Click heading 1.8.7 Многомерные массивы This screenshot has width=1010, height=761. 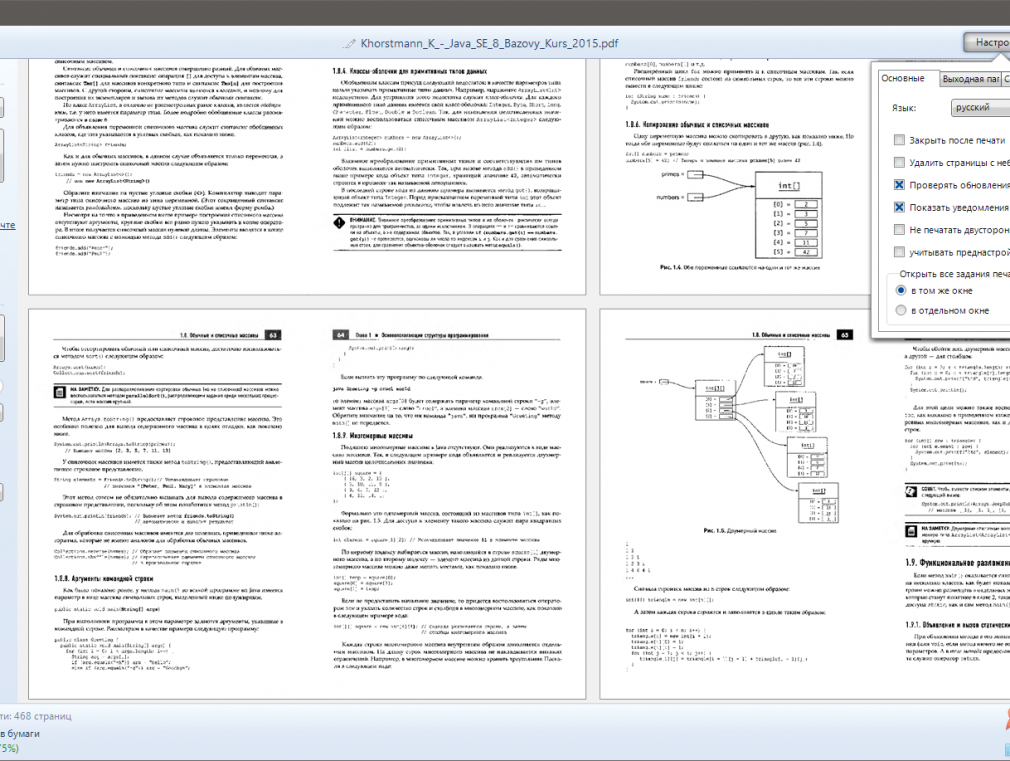(372, 436)
